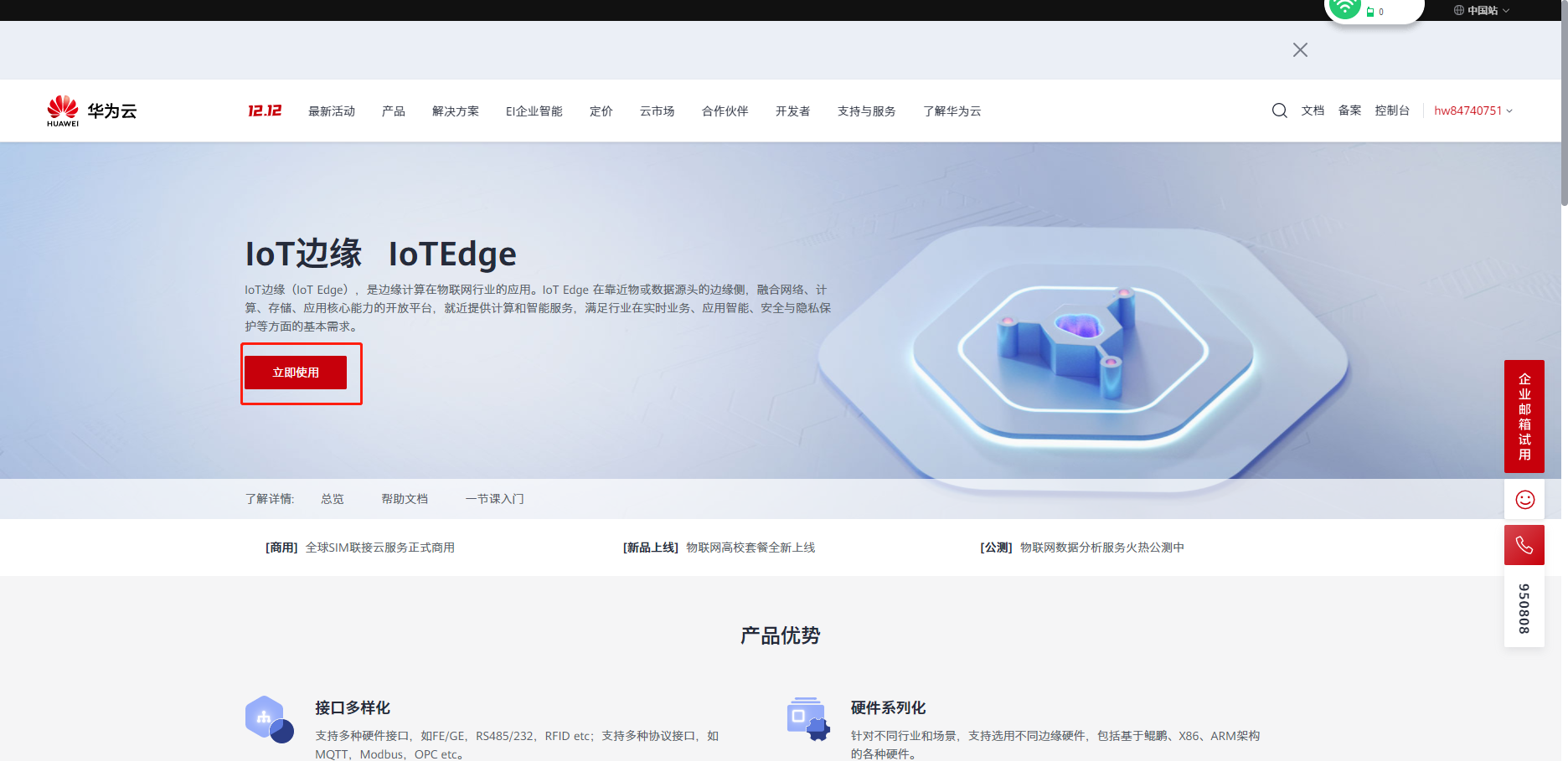Go to 文档 link

pos(1313,111)
